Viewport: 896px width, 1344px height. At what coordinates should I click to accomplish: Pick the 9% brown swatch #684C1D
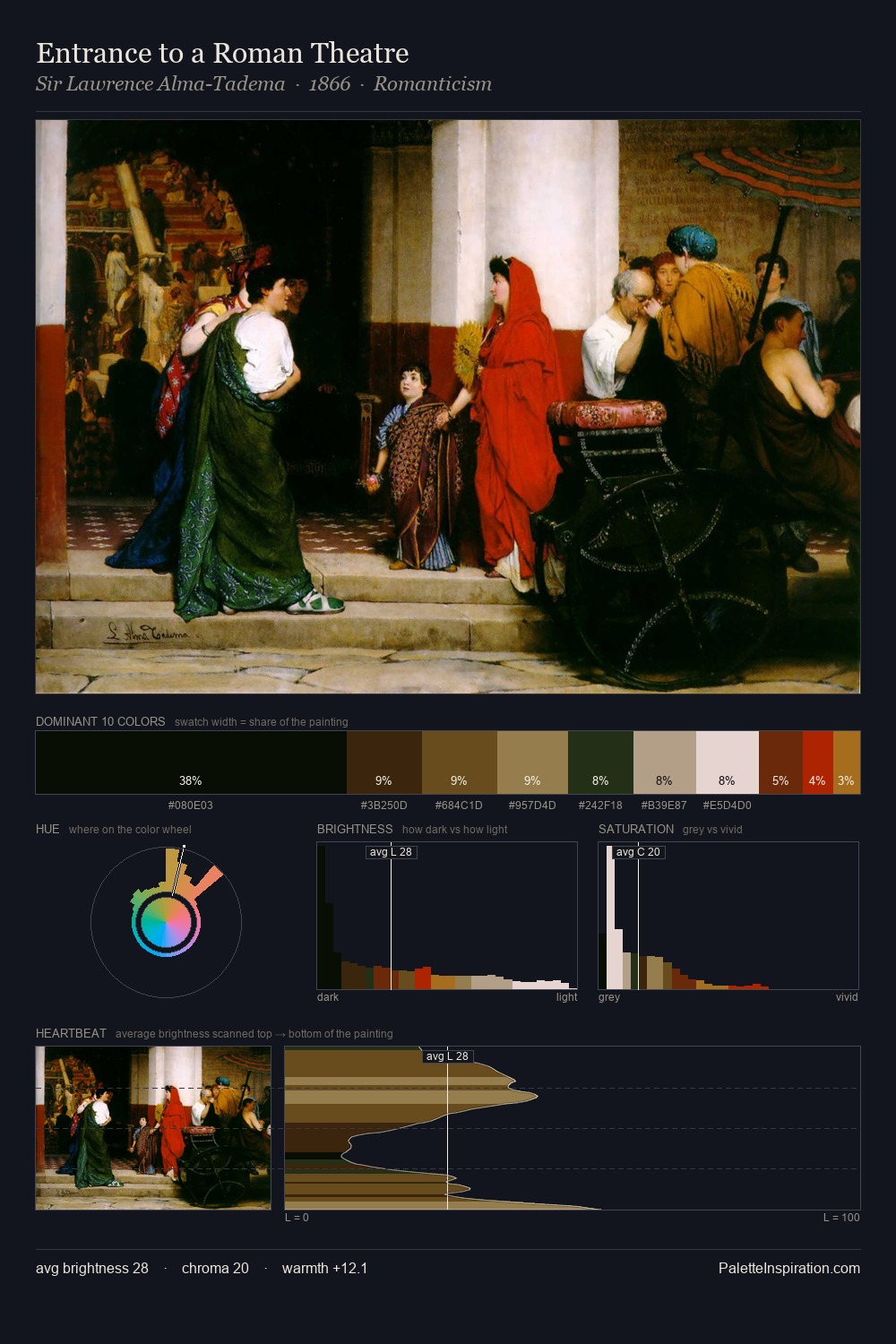click(460, 762)
